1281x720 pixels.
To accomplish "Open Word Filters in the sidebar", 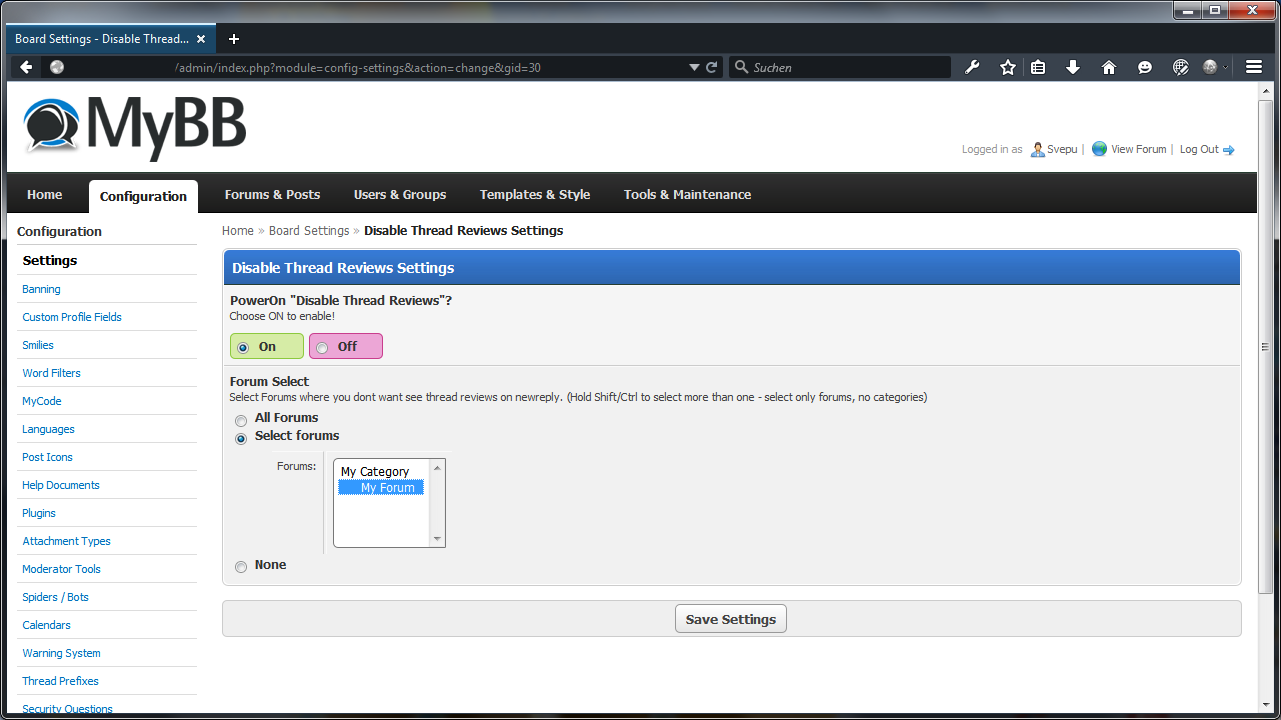I will click(x=52, y=373).
